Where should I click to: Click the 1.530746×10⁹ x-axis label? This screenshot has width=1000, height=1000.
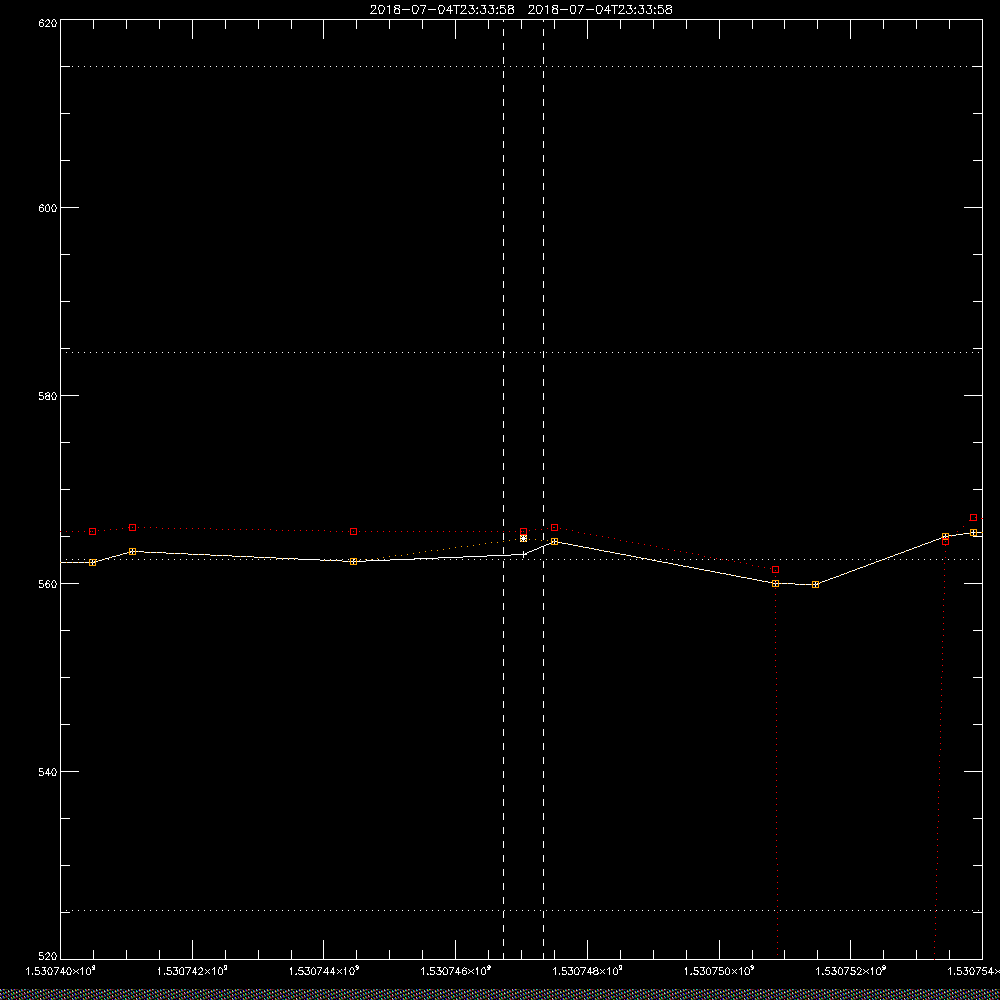tap(456, 971)
